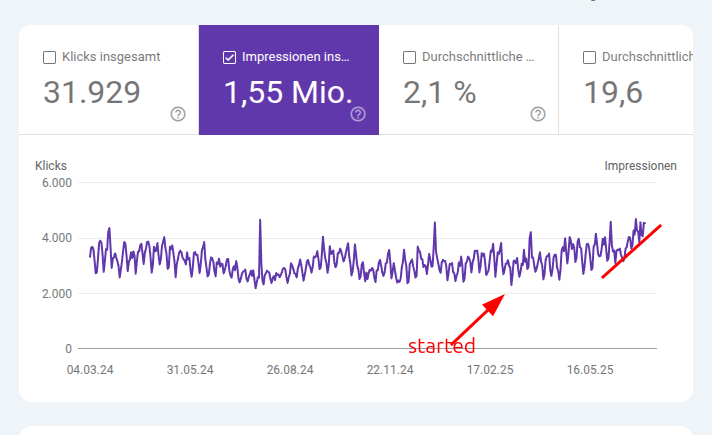Click the Klicks insgesamt label text
Image resolution: width=712 pixels, height=435 pixels.
[x=111, y=57]
